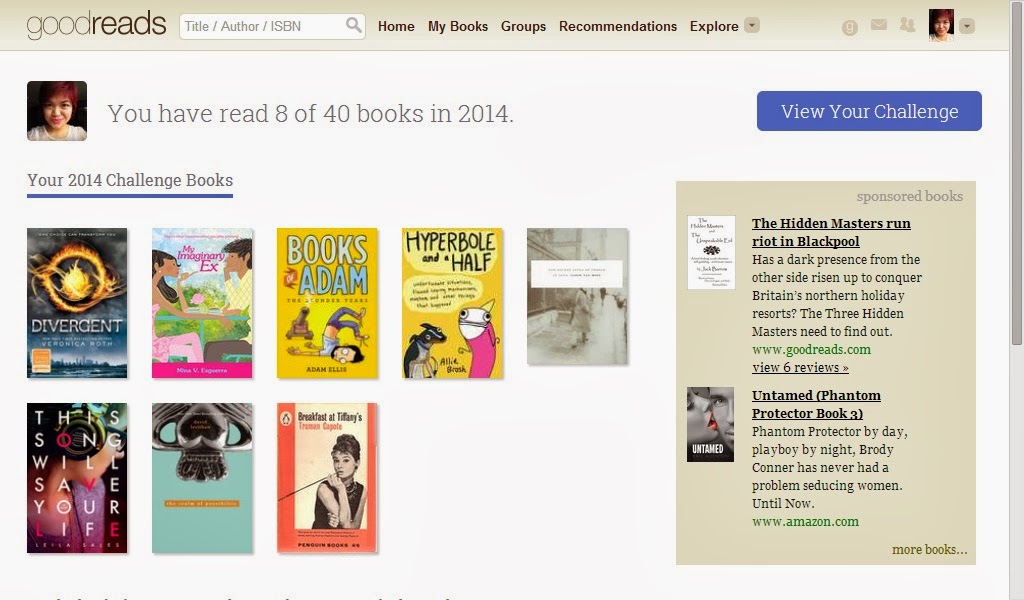Open the Books of Adam cover

[x=327, y=303]
